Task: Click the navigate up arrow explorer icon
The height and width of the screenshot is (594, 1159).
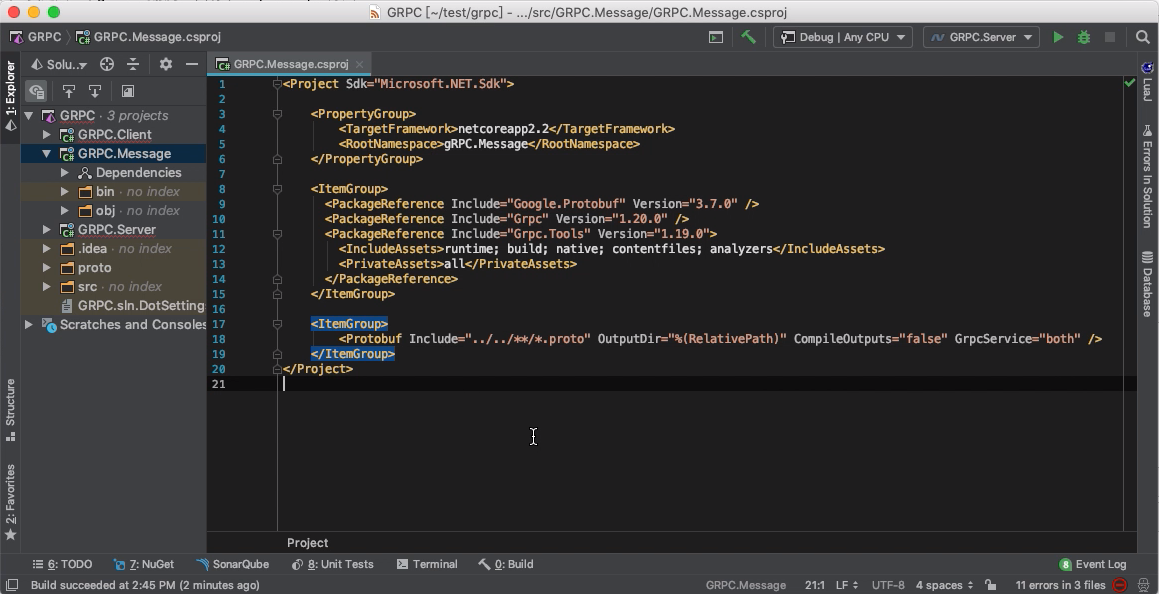Action: [69, 91]
